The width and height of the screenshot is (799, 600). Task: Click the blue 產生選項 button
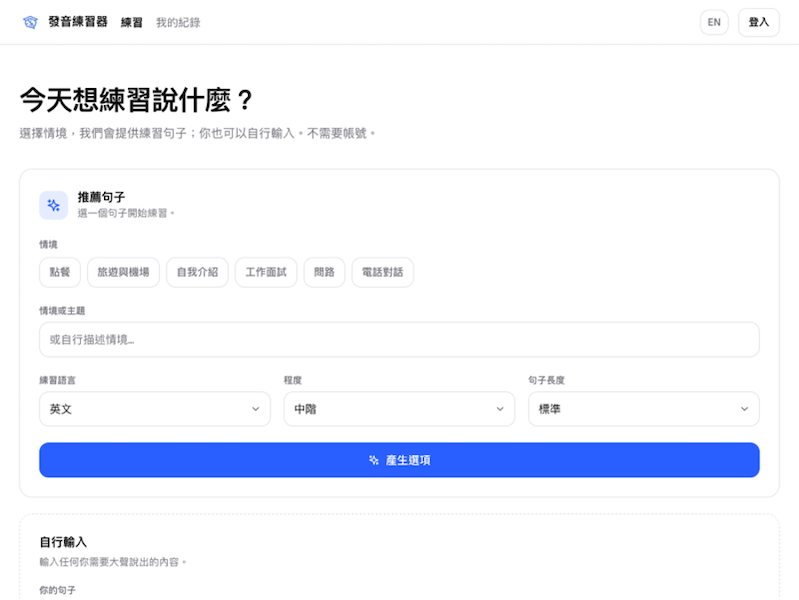click(400, 460)
